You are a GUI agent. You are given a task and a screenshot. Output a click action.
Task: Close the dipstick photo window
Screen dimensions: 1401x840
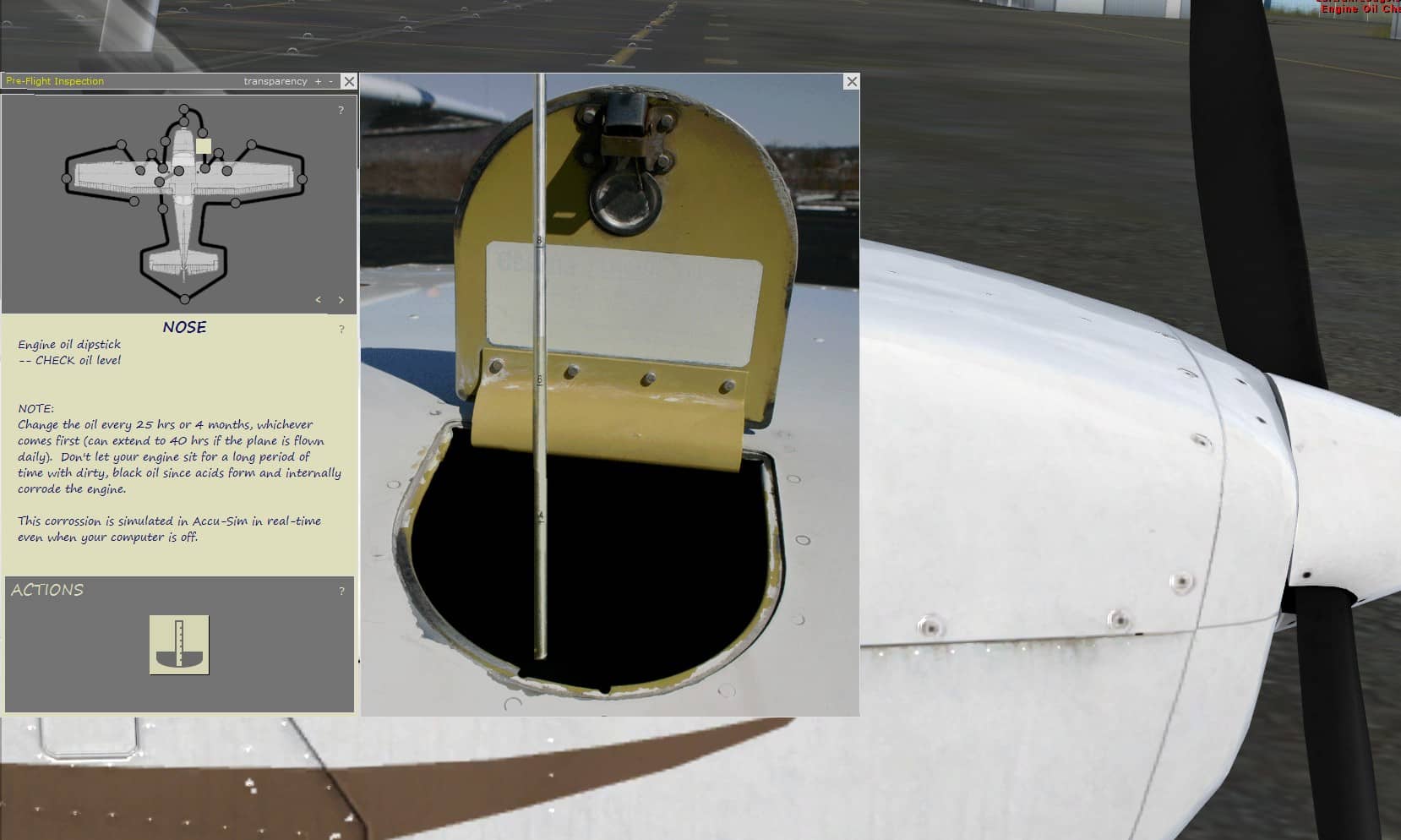click(x=851, y=81)
